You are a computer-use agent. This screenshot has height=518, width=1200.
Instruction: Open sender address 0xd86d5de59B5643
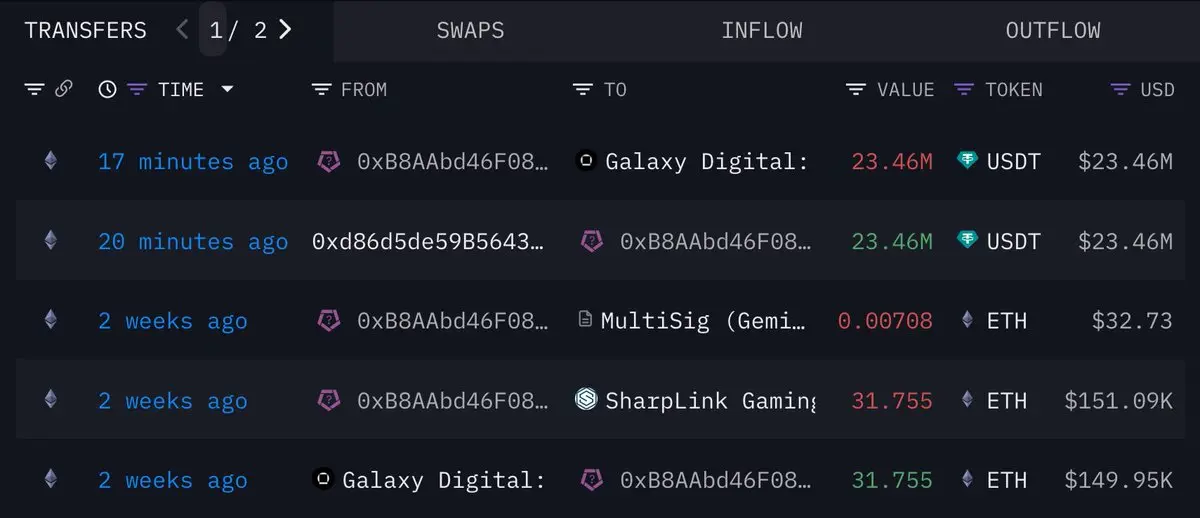429,241
